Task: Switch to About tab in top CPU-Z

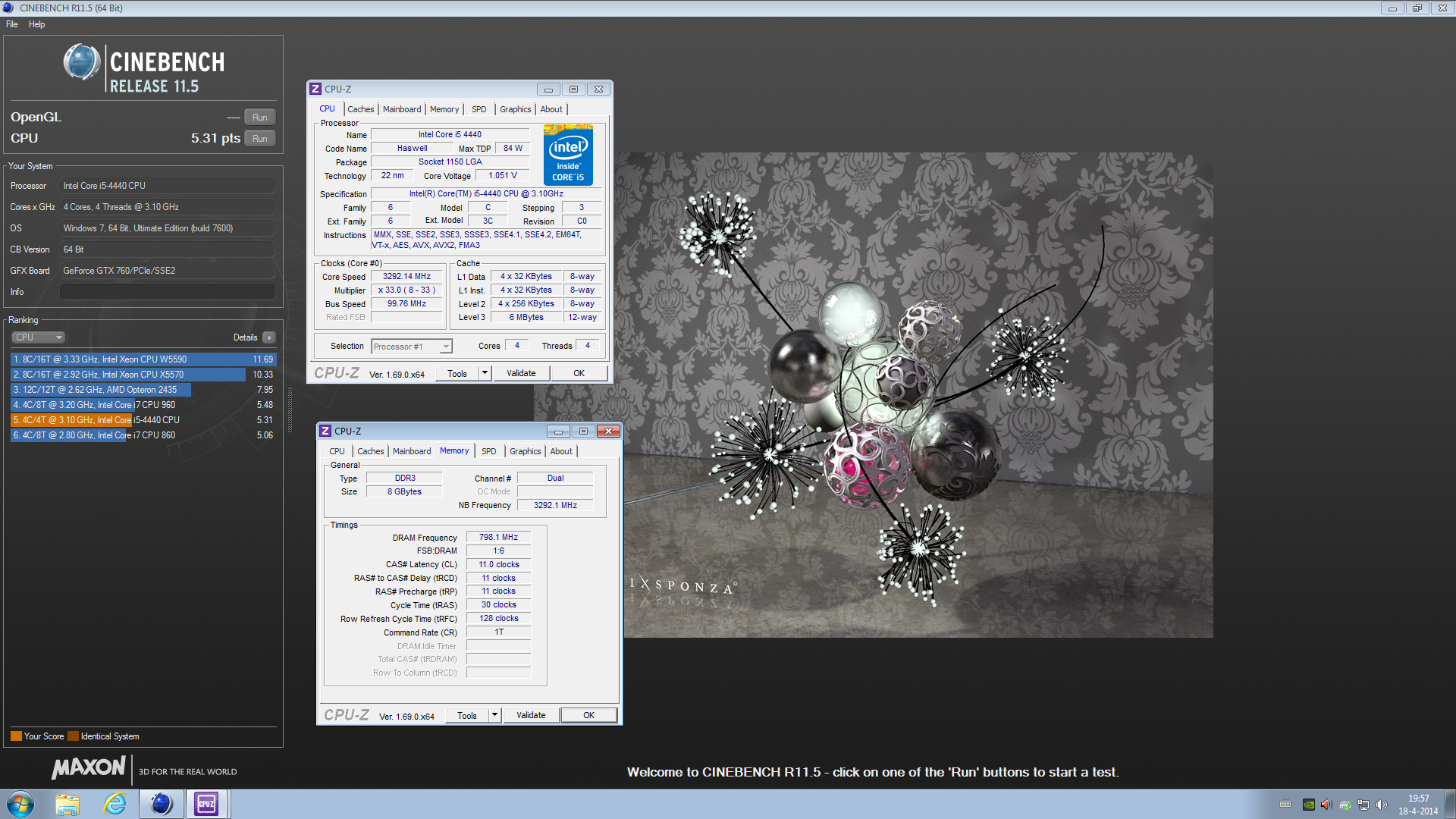Action: 551,109
